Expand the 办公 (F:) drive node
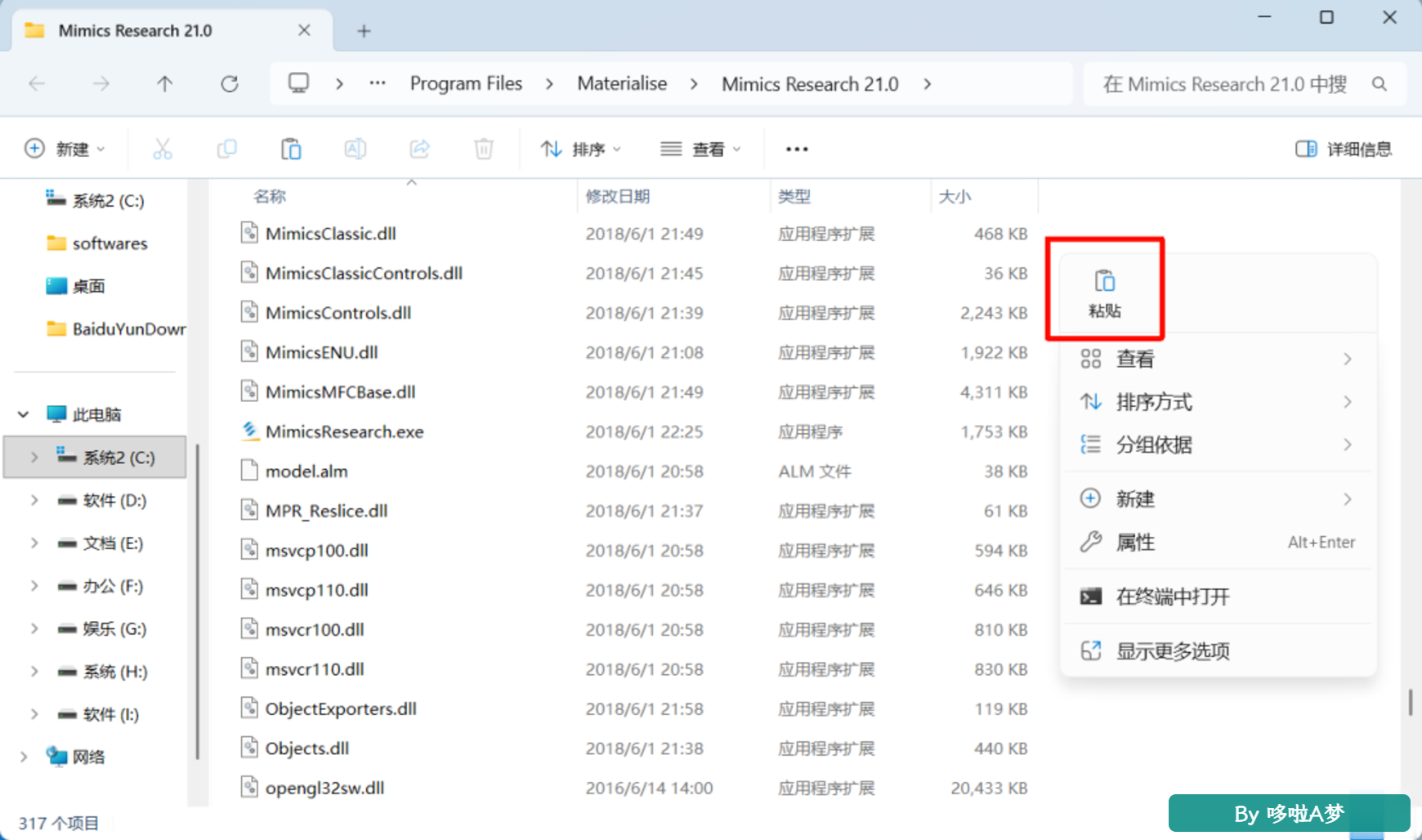Viewport: 1422px width, 840px height. click(x=34, y=586)
